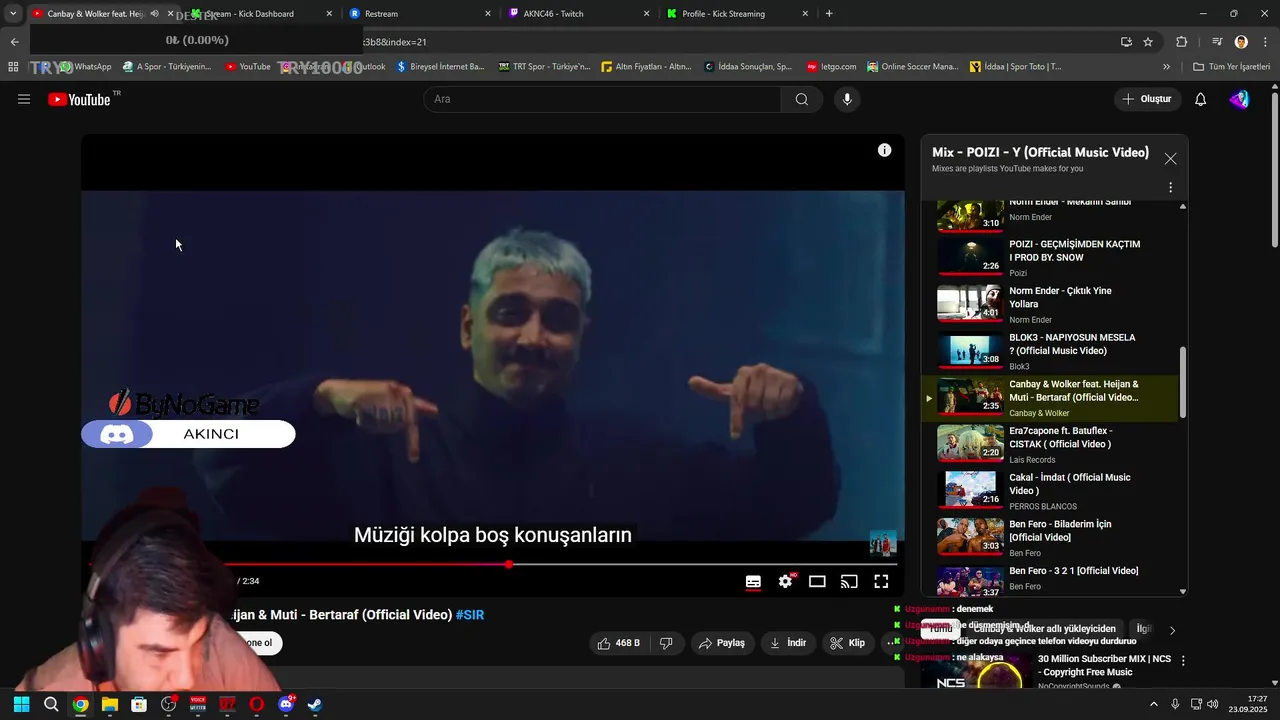Image resolution: width=1280 pixels, height=720 pixels.
Task: Cast the video to a TV
Action: (849, 581)
